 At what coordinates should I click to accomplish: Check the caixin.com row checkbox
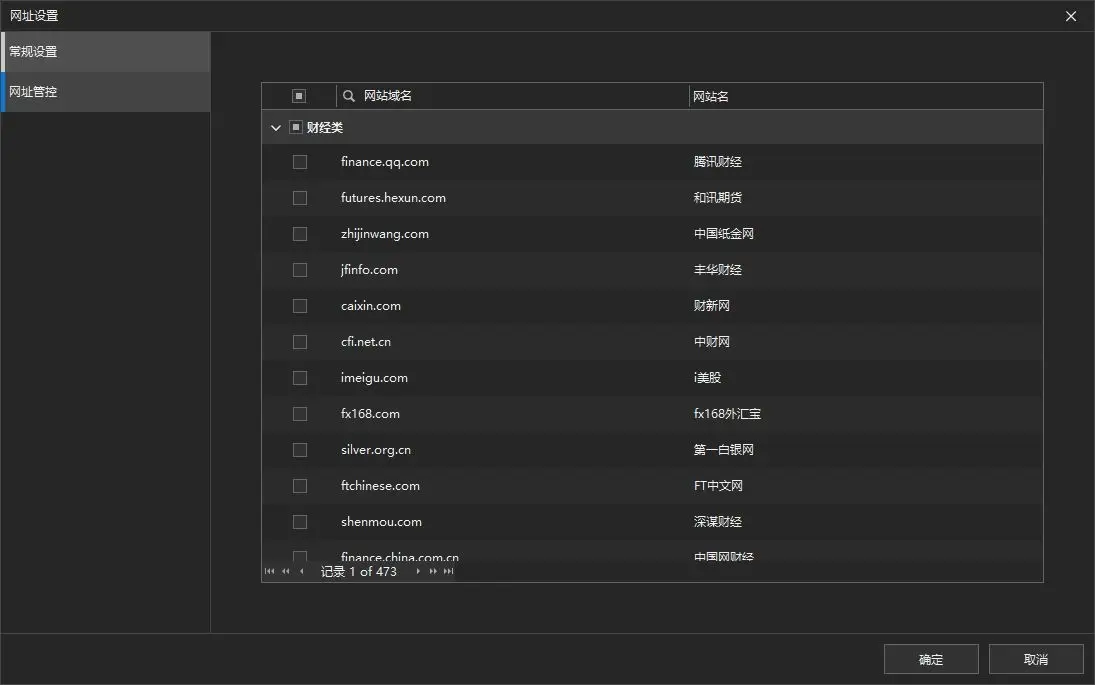click(300, 306)
